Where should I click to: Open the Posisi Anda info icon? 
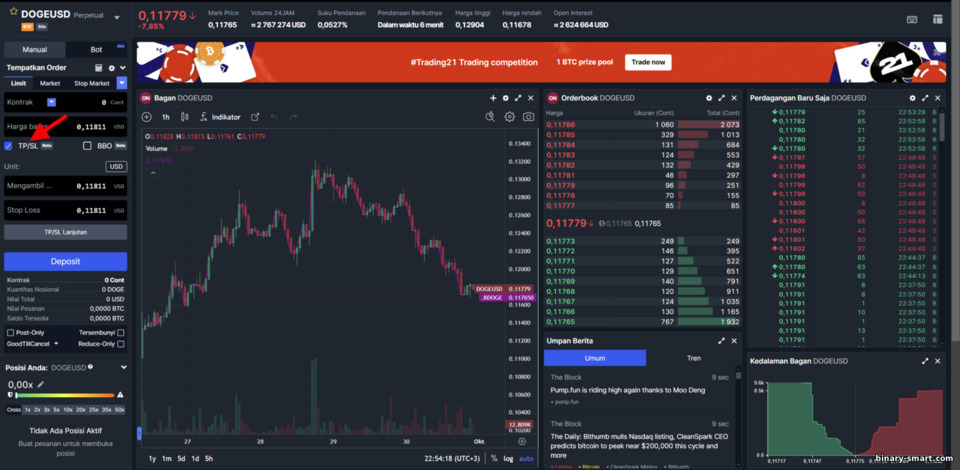[x=90, y=367]
